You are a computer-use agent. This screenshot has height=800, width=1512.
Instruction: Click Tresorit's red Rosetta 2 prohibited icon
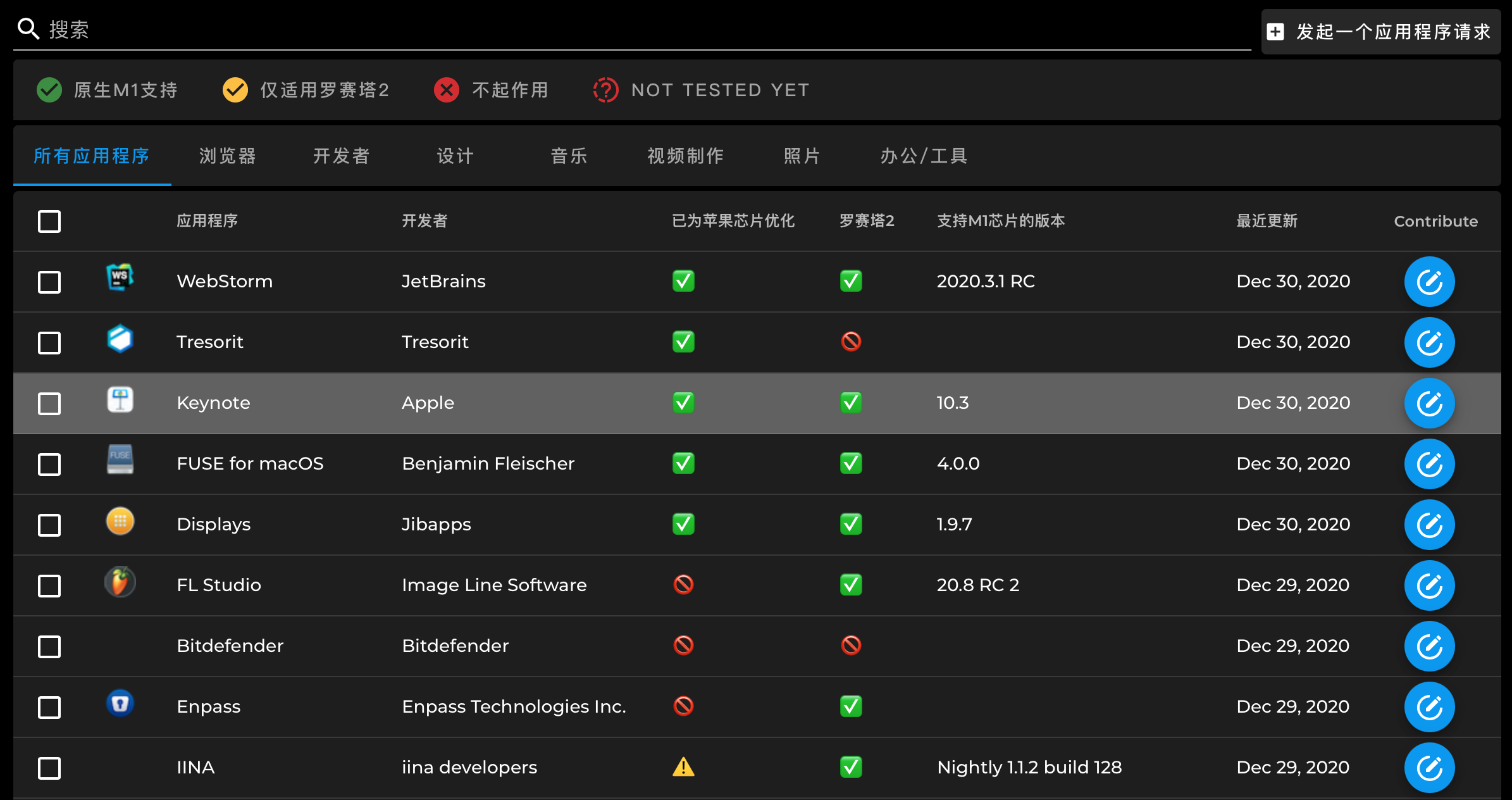[851, 342]
